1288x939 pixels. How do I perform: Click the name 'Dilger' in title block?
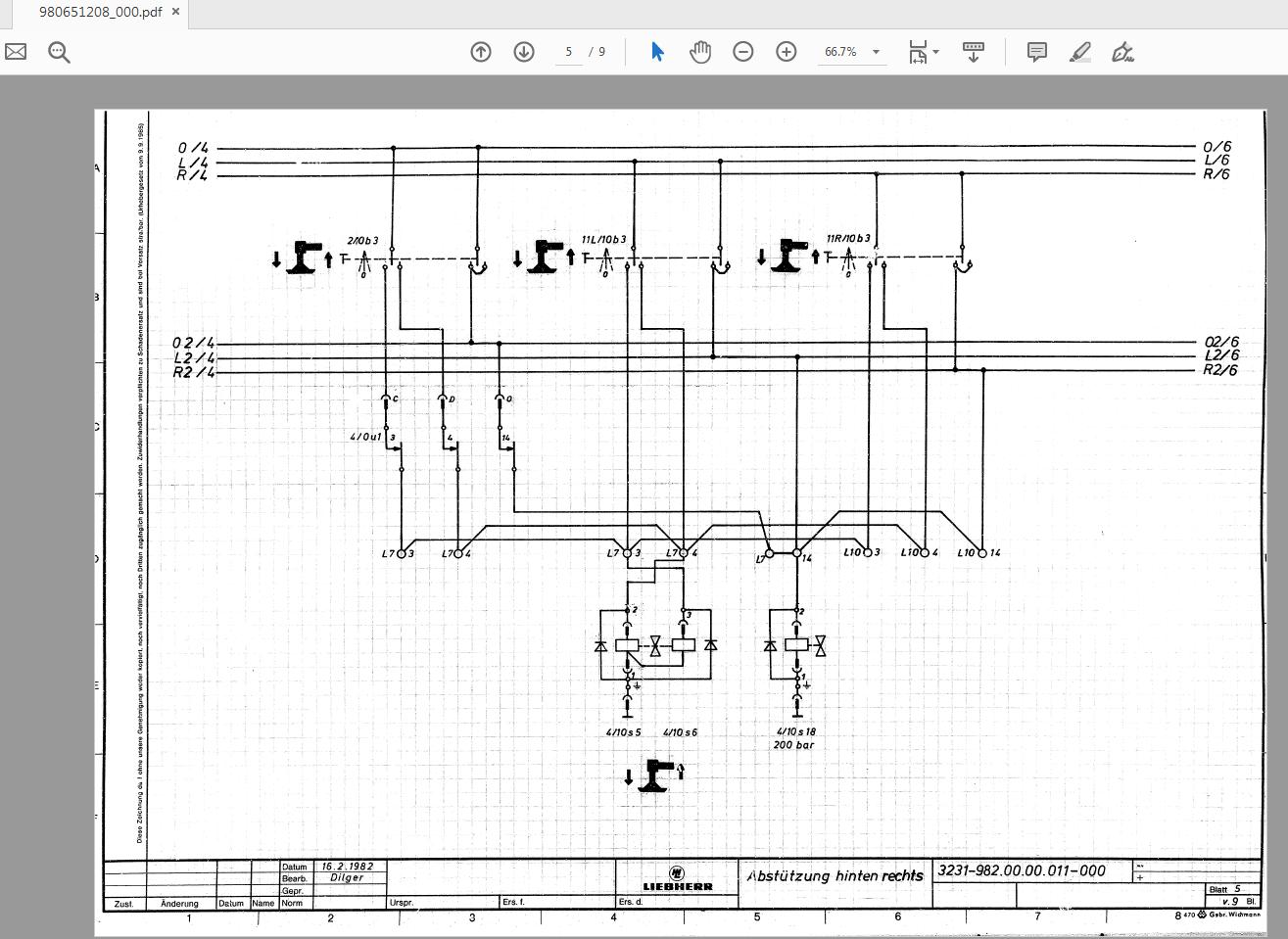tap(347, 878)
